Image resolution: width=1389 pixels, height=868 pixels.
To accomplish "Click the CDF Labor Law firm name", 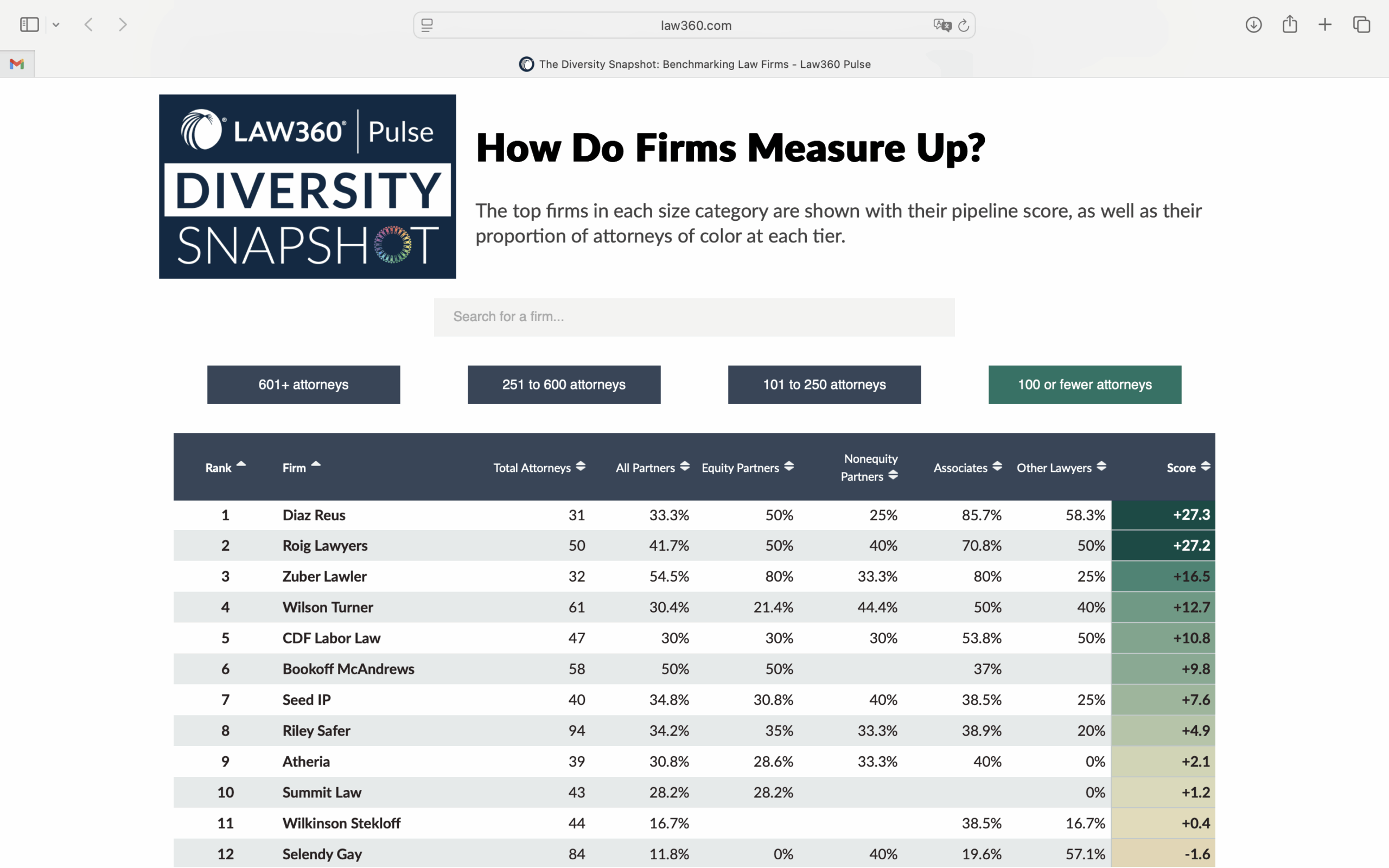I will click(x=331, y=639).
